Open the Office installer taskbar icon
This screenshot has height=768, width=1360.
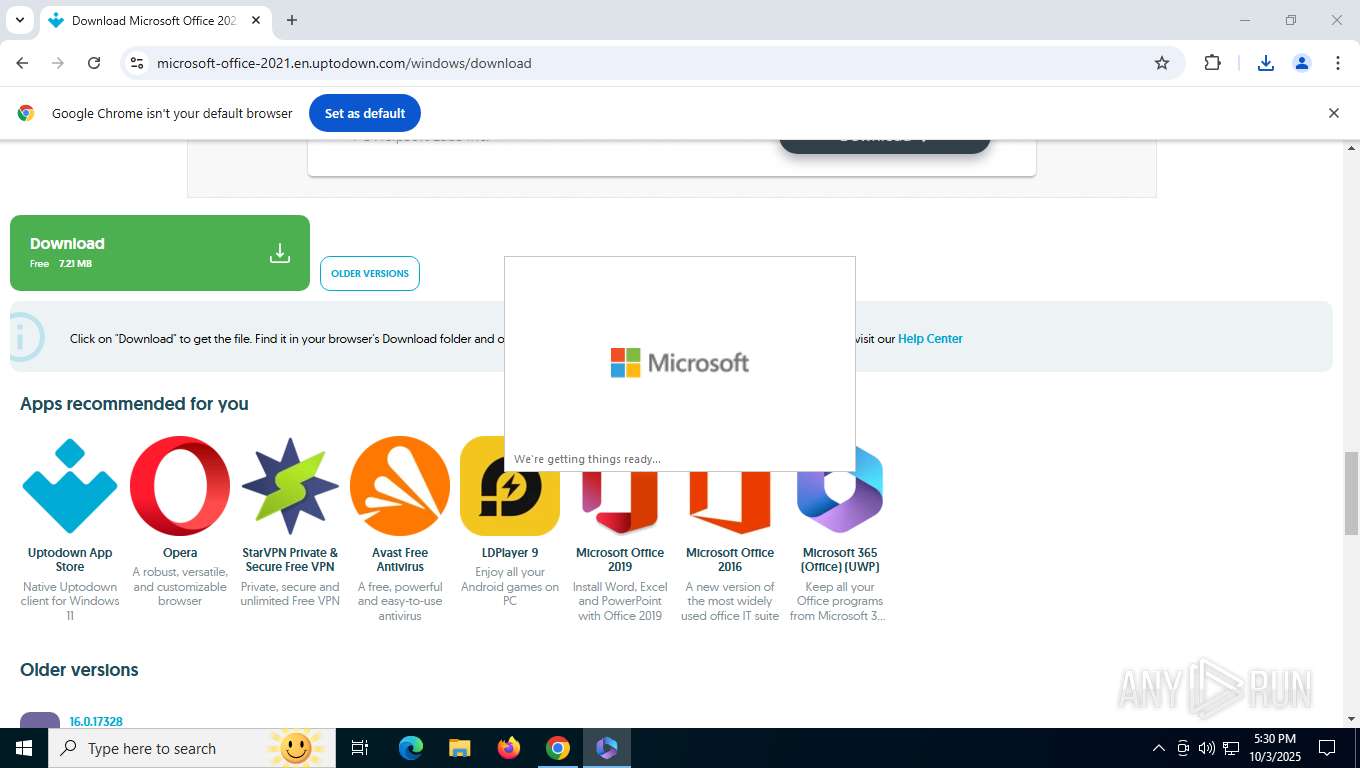coord(607,748)
